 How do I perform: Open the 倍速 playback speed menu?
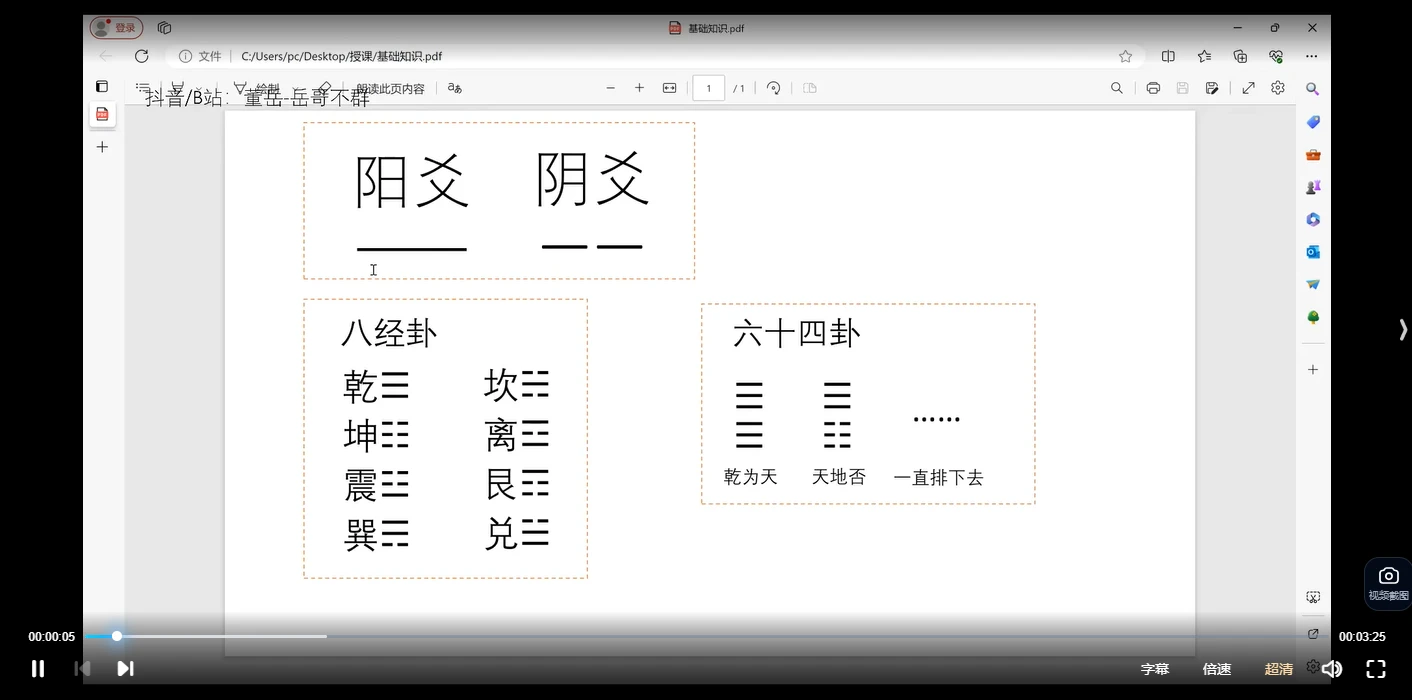tap(1217, 669)
